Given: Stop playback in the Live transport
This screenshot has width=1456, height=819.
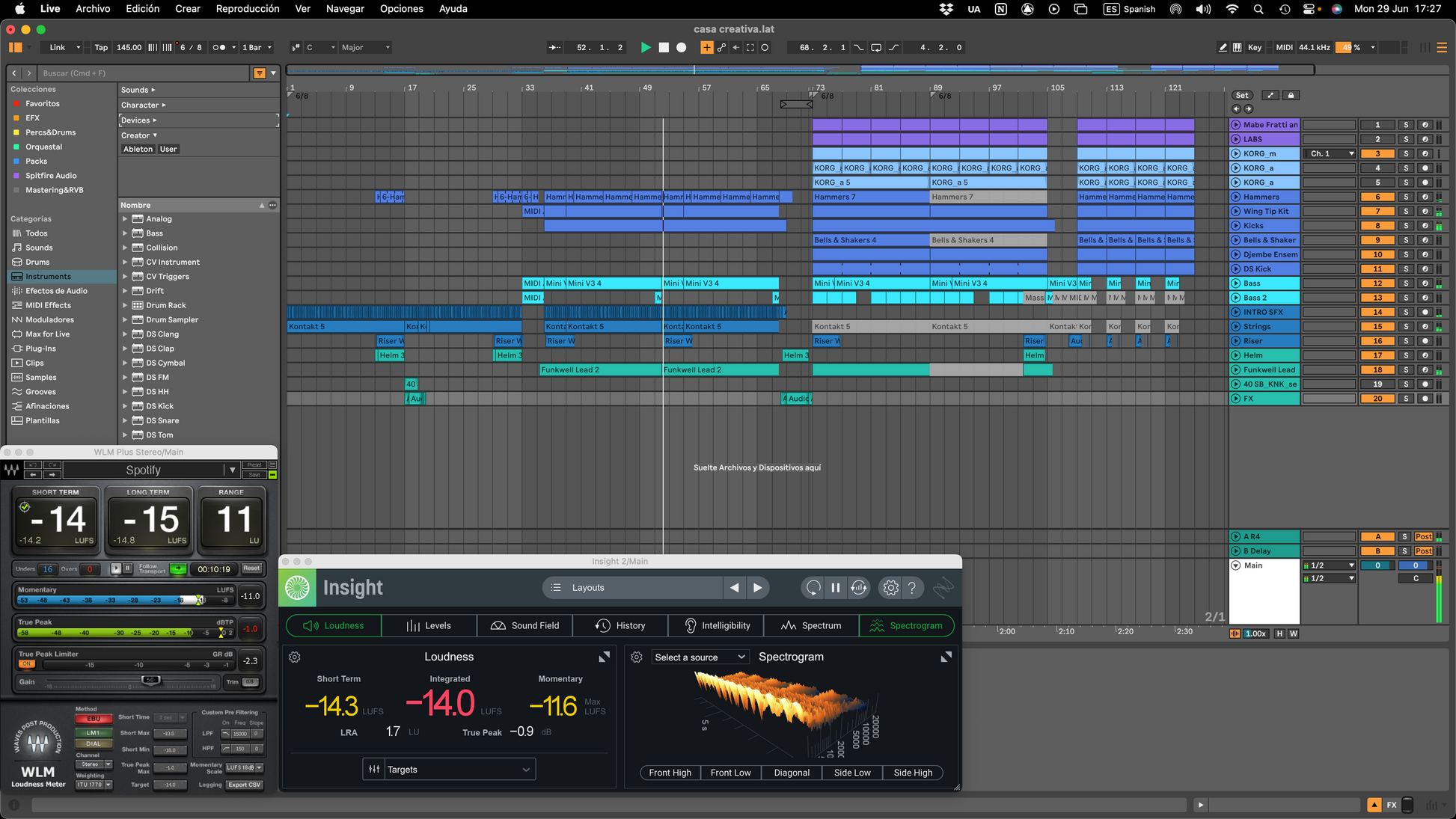Looking at the screenshot, I should 664,47.
